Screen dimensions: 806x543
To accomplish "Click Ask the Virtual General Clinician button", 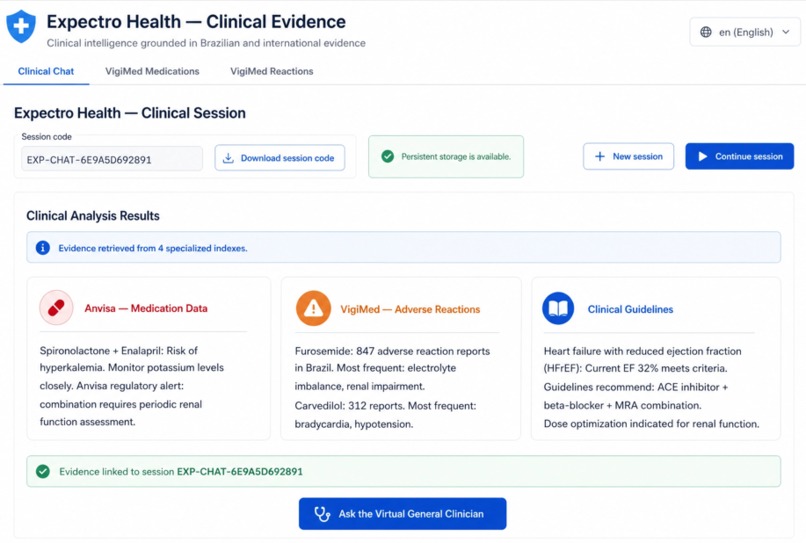I will coord(402,514).
